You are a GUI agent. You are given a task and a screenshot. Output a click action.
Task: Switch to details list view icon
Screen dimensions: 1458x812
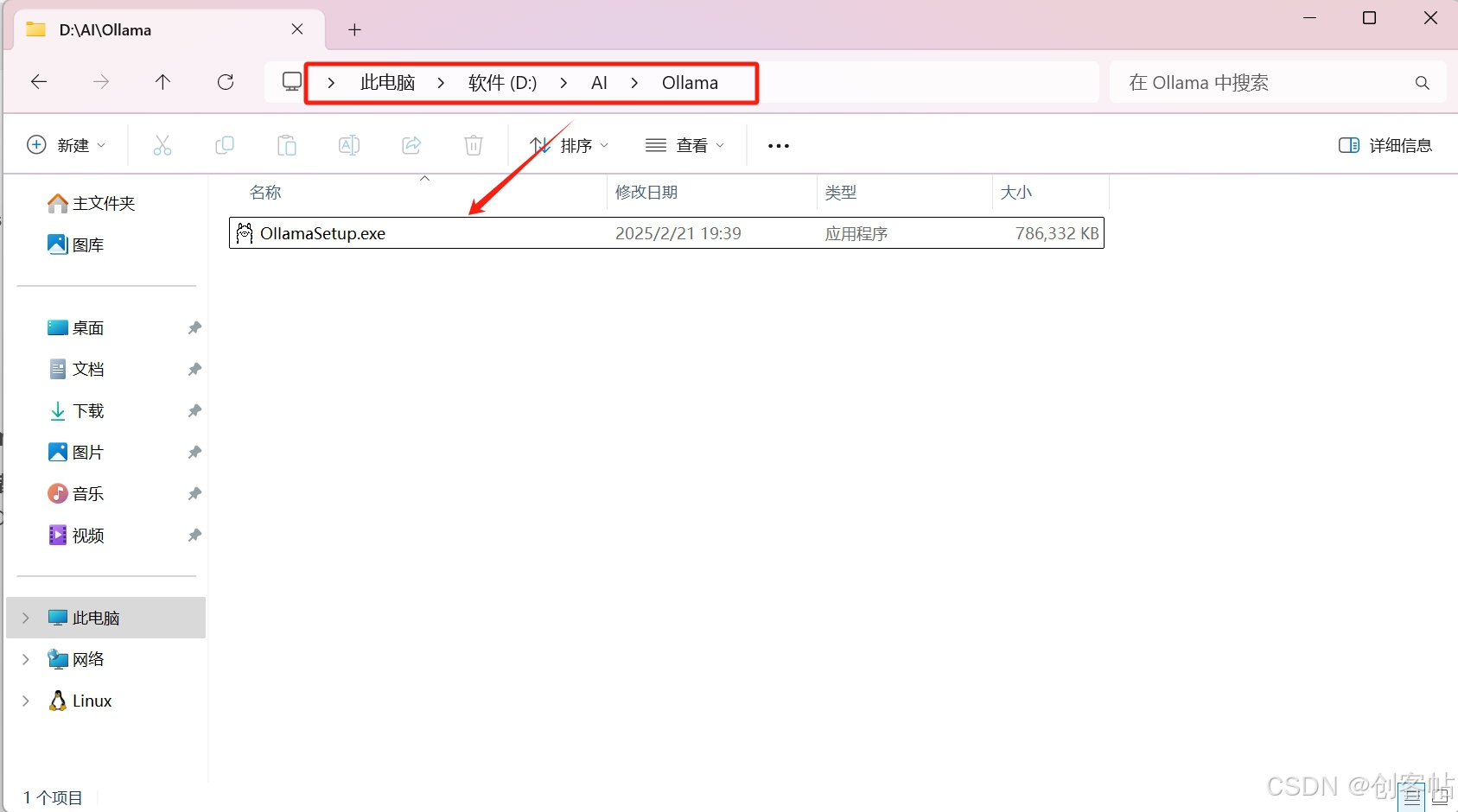click(1412, 797)
